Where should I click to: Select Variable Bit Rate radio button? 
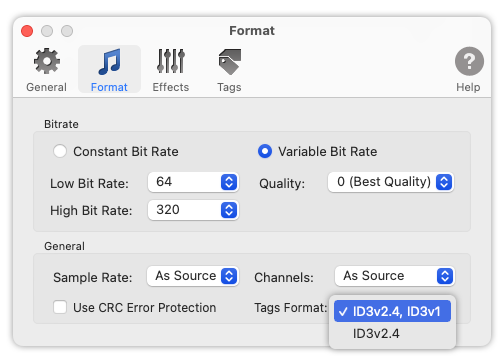(265, 151)
